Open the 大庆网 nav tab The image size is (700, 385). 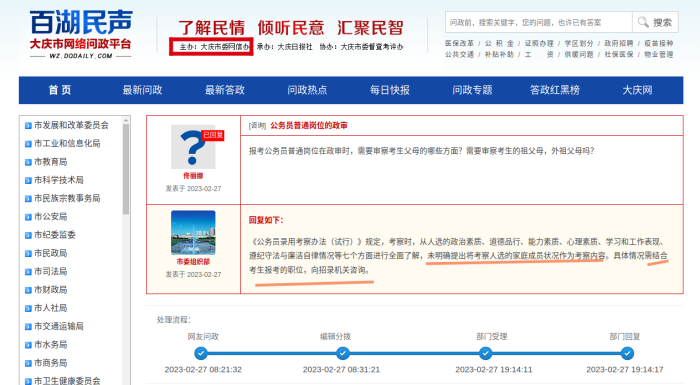(x=638, y=90)
